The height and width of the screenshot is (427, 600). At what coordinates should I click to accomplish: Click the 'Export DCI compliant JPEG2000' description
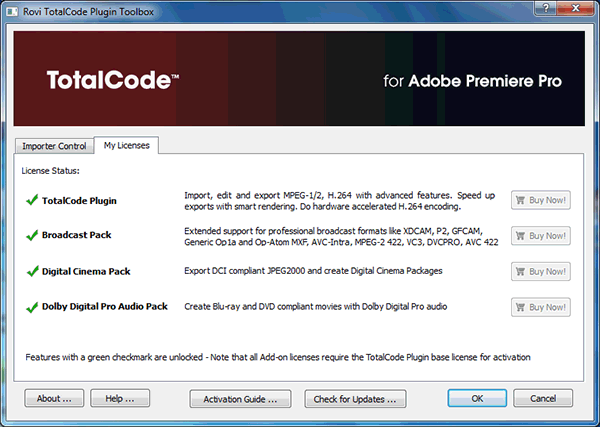313,271
